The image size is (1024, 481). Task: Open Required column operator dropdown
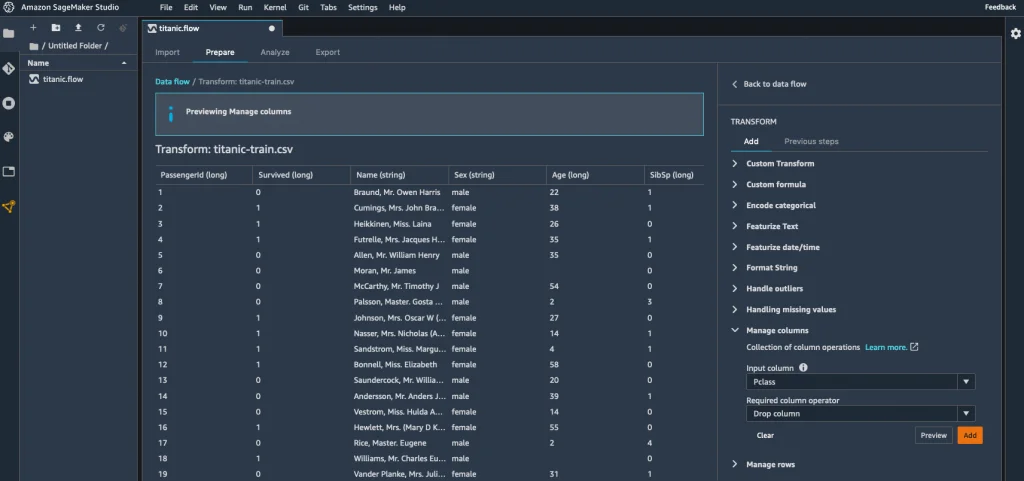point(861,414)
